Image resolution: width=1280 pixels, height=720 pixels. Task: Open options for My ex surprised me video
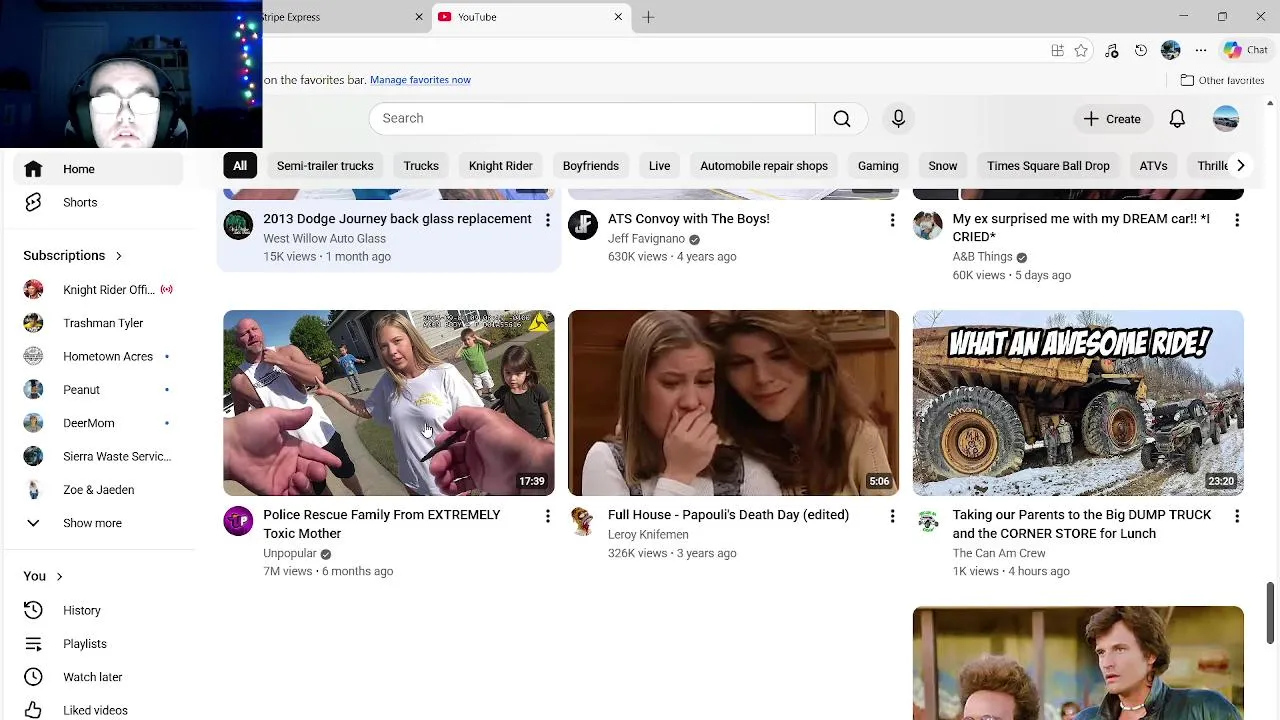(x=1237, y=220)
